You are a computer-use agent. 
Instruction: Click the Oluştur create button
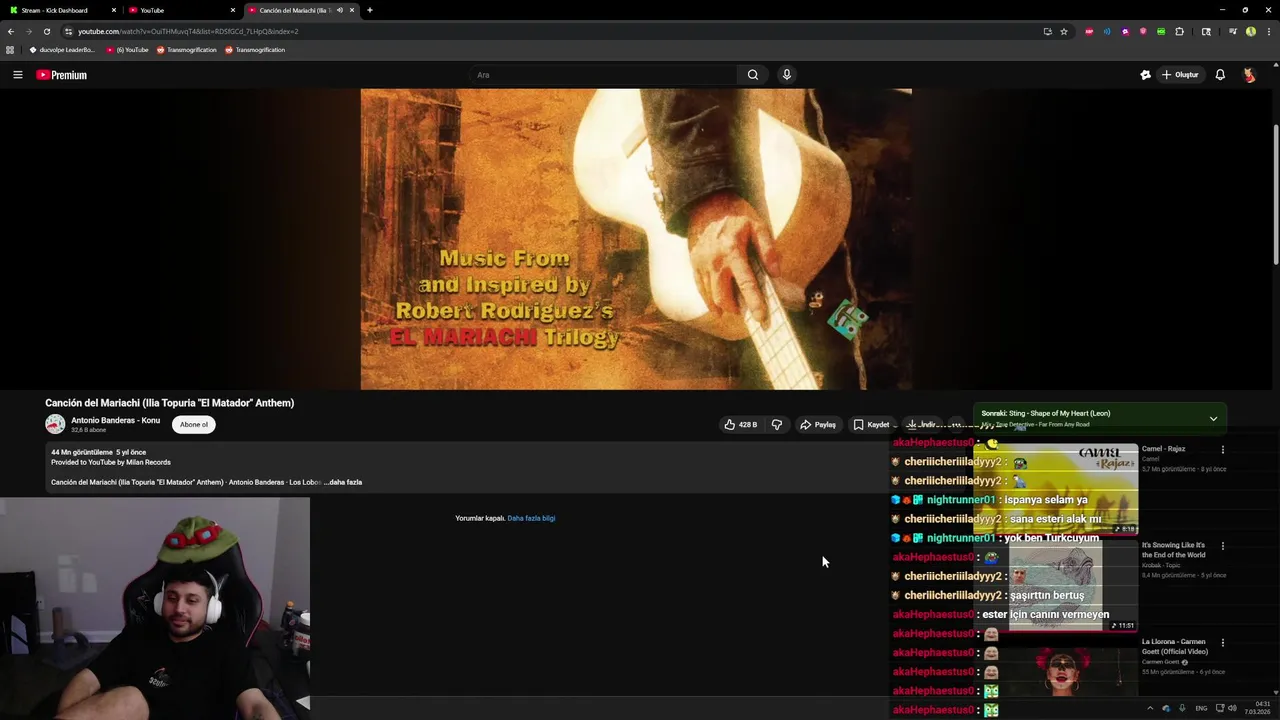point(1179,75)
